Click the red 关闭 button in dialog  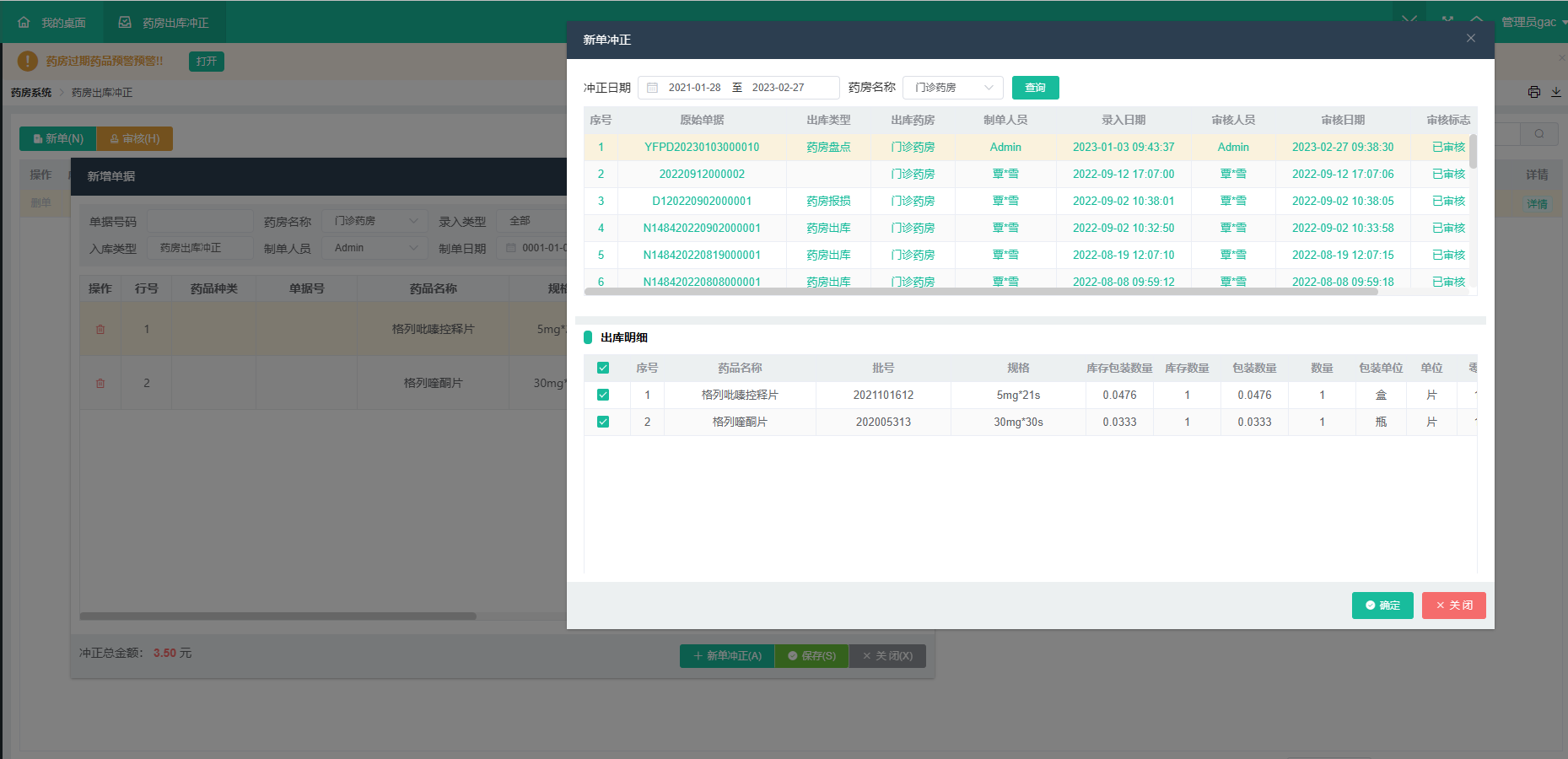click(x=1454, y=606)
